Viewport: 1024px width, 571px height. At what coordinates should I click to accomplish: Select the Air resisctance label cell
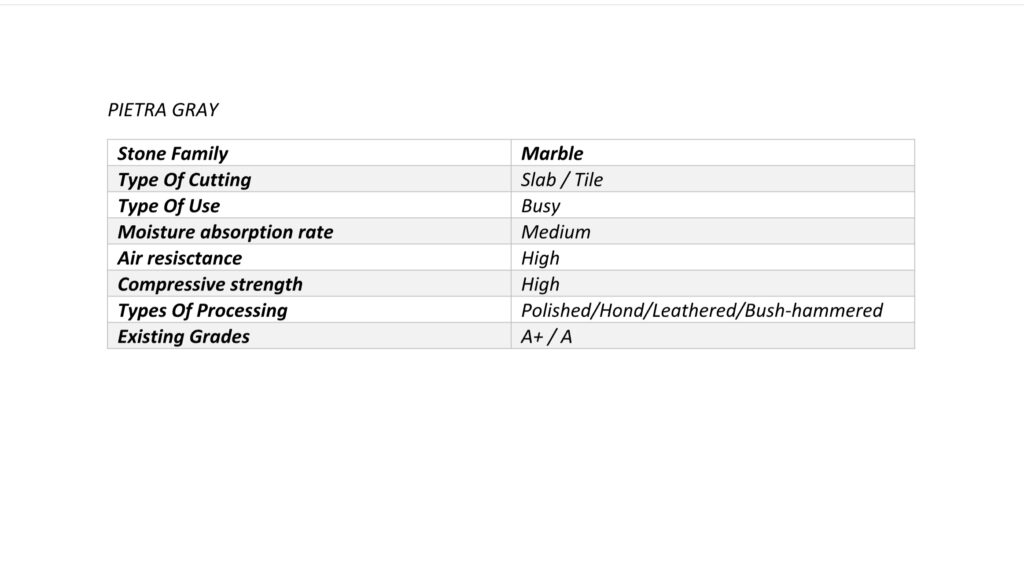(x=179, y=258)
